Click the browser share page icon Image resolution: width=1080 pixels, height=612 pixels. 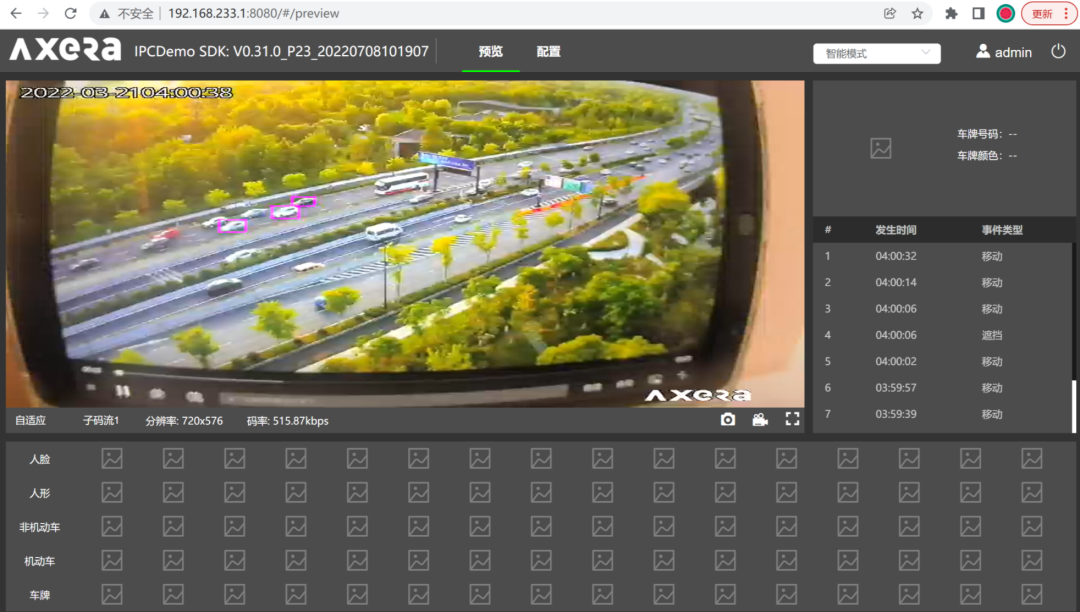pos(890,14)
